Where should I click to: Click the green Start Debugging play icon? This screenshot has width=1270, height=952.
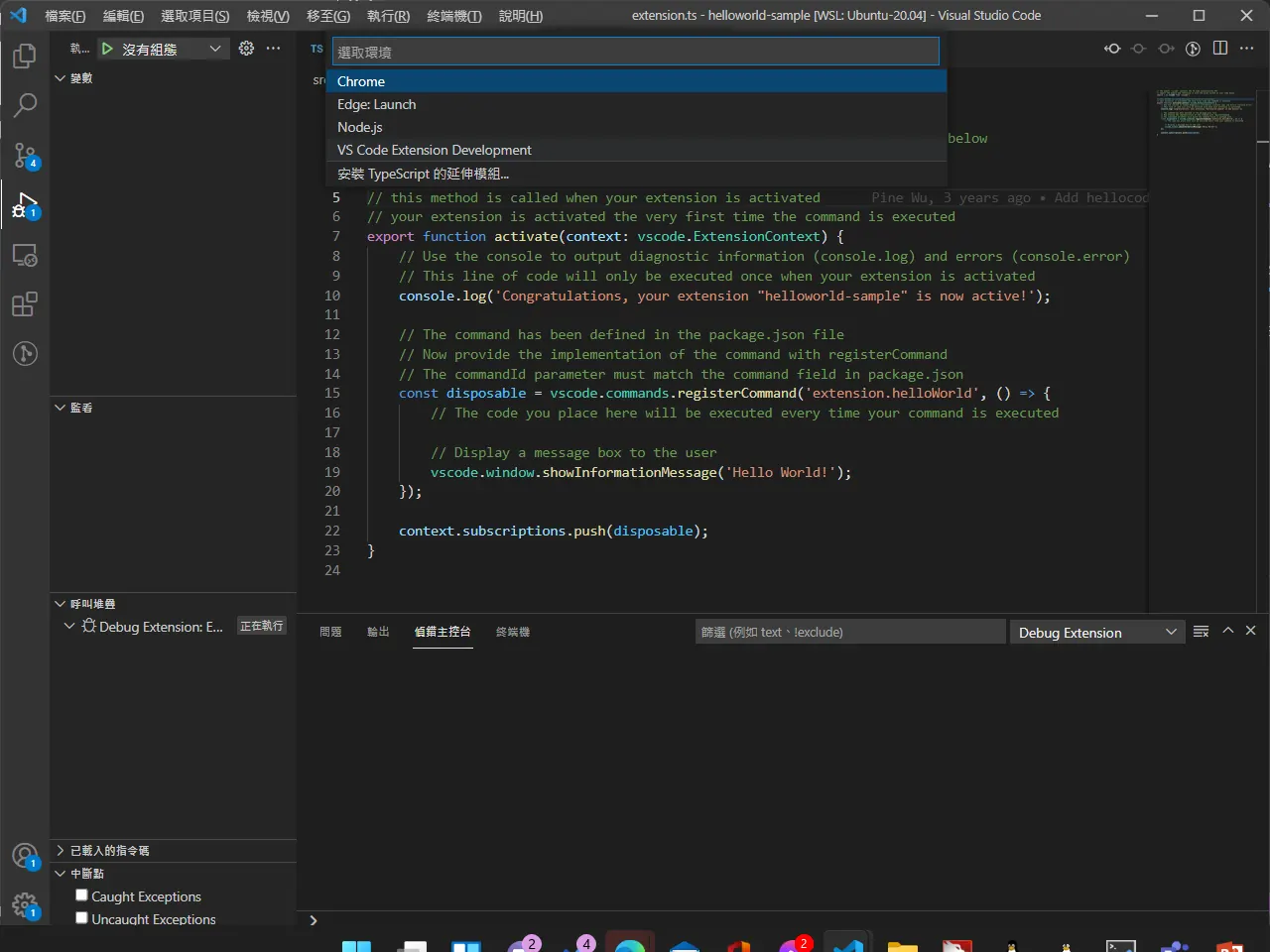pyautogui.click(x=107, y=49)
